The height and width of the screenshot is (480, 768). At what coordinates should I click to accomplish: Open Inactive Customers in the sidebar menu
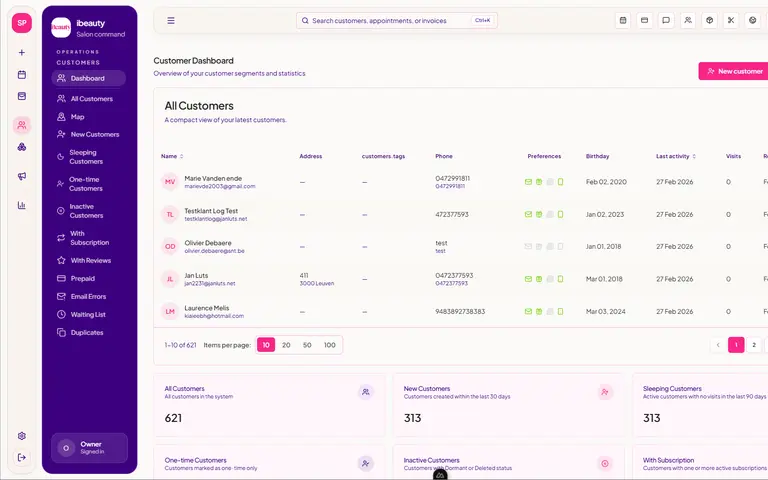pyautogui.click(x=88, y=211)
